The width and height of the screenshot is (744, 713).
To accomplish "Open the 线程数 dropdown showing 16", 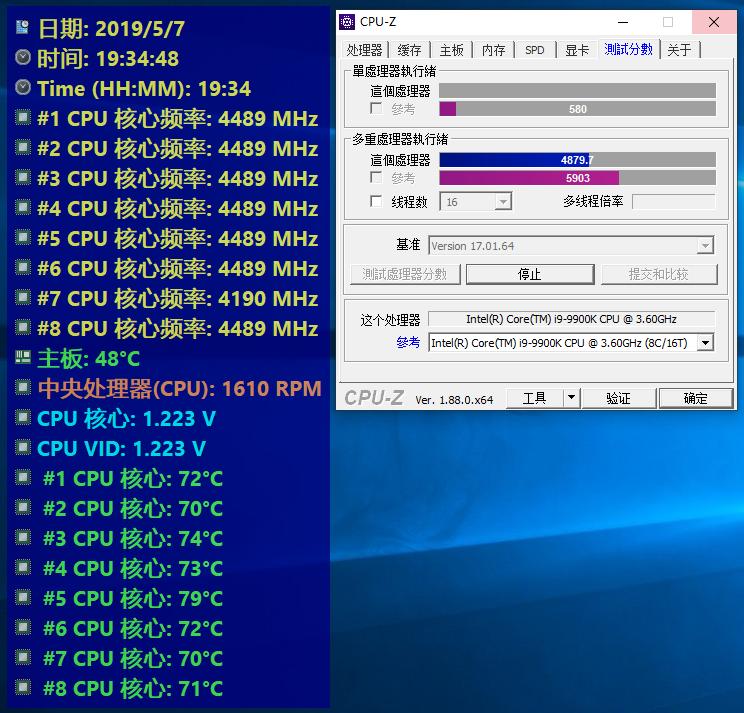I will 503,202.
